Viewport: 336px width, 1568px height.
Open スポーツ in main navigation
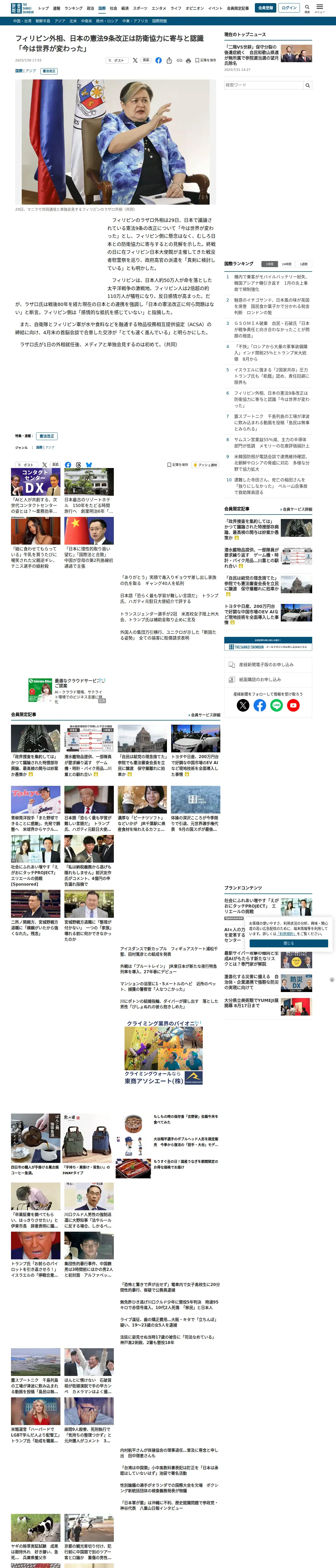click(140, 9)
